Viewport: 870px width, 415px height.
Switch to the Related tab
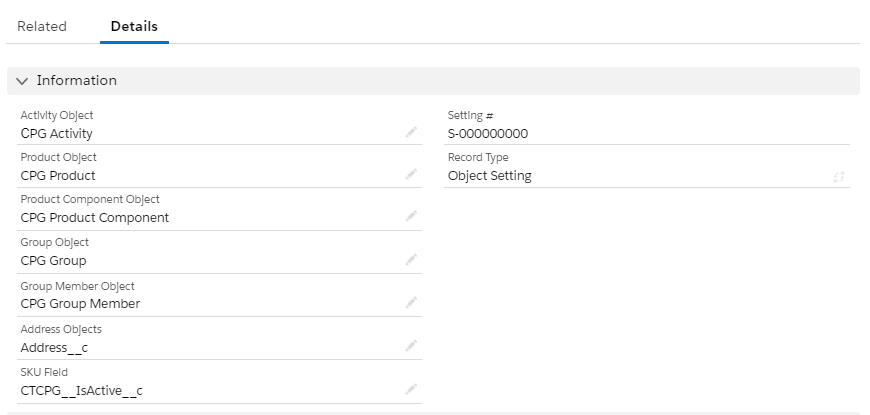[42, 26]
